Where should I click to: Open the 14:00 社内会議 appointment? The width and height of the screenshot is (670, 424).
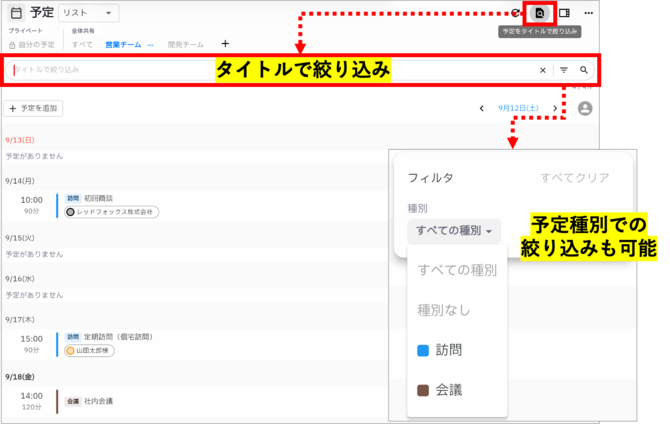pyautogui.click(x=192, y=401)
